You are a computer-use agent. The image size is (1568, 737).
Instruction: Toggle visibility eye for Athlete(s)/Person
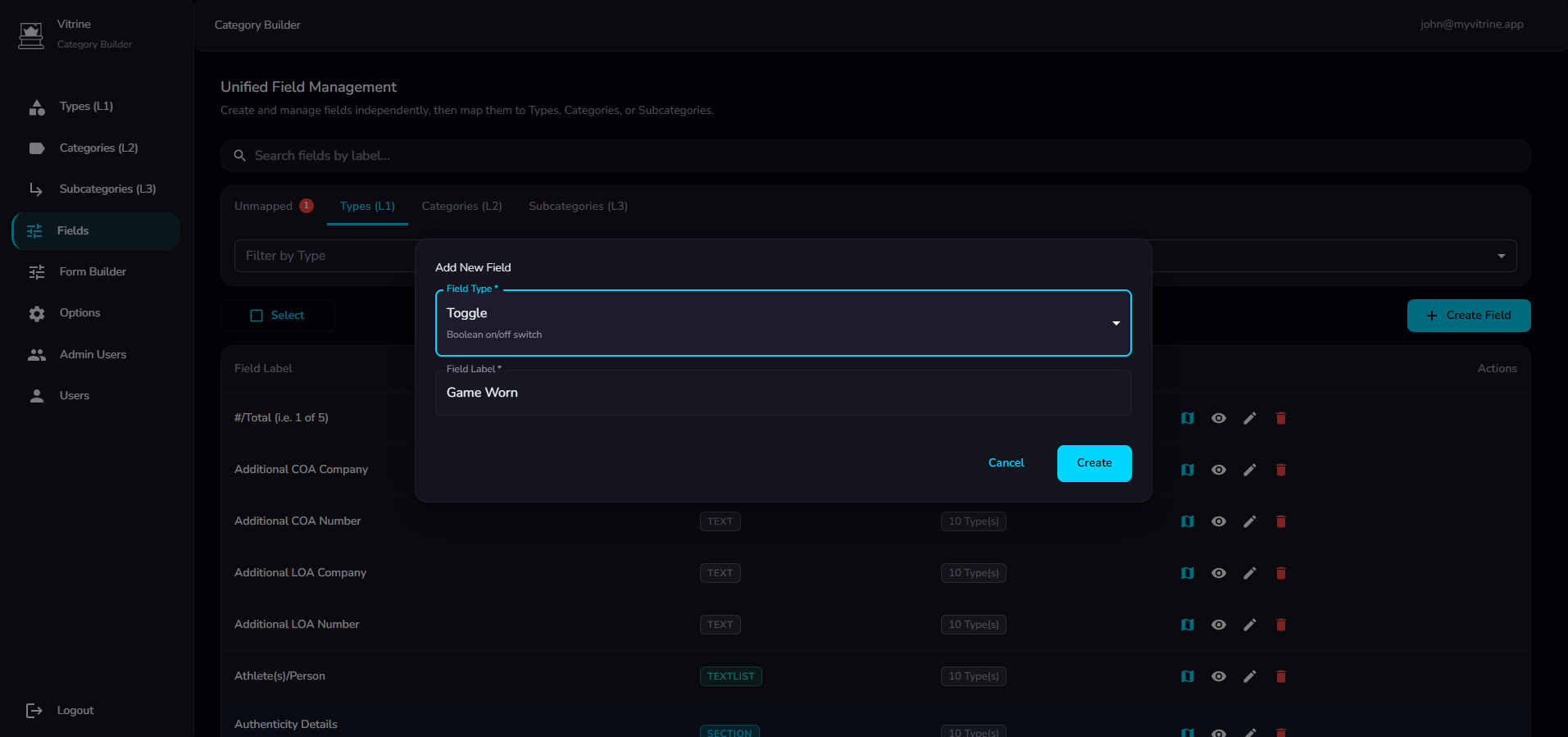(x=1218, y=676)
